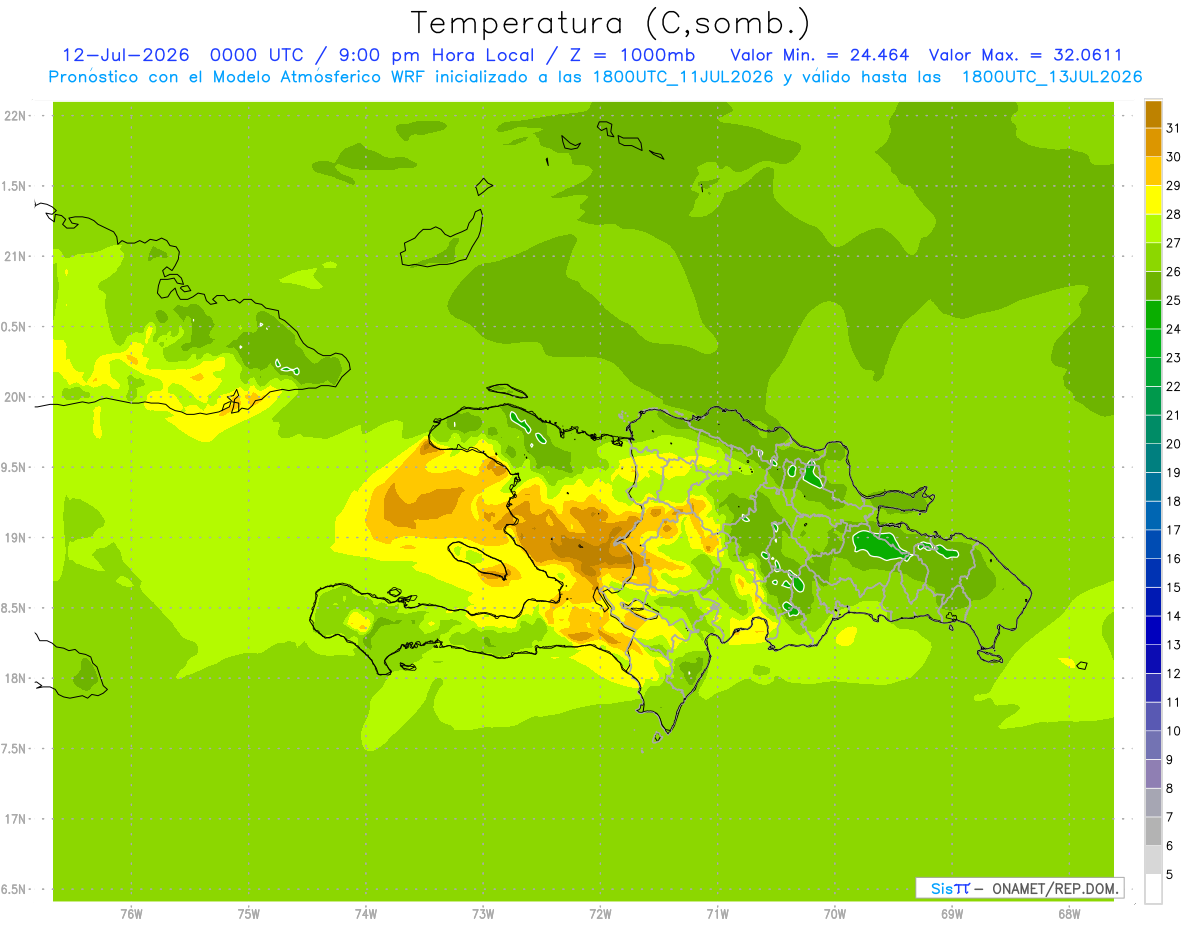This screenshot has width=1200, height=927.
Task: Click the "0000 UTC" time text
Action: [259, 54]
